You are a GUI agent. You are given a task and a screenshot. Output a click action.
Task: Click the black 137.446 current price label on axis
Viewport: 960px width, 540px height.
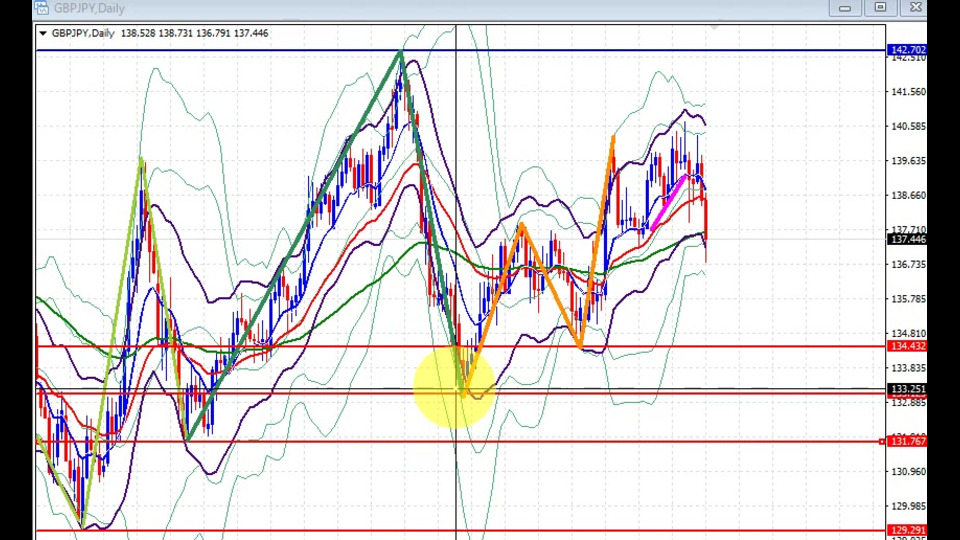click(907, 239)
